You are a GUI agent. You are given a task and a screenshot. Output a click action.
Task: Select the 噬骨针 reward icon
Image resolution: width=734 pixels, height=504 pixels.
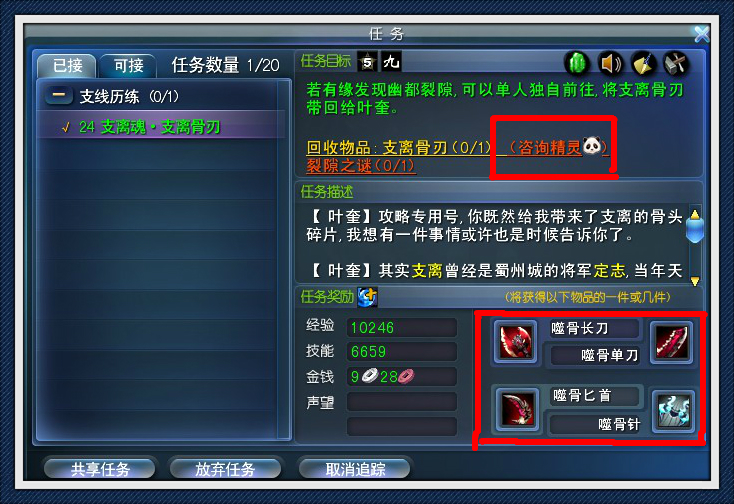click(x=673, y=410)
